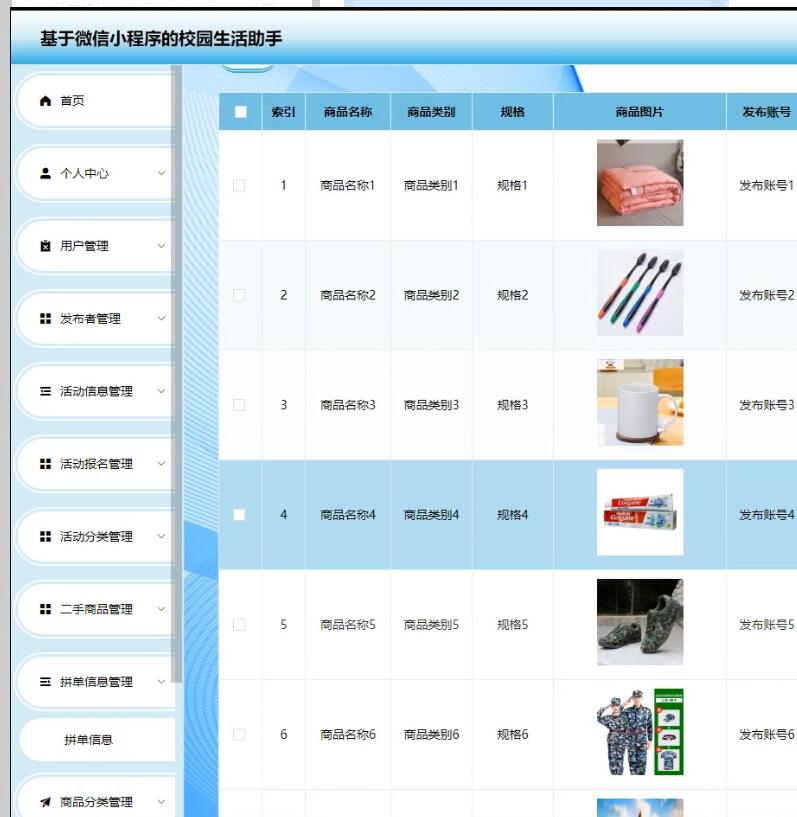Open the camouflage shoes product image
797x817 pixels.
pyautogui.click(x=640, y=622)
